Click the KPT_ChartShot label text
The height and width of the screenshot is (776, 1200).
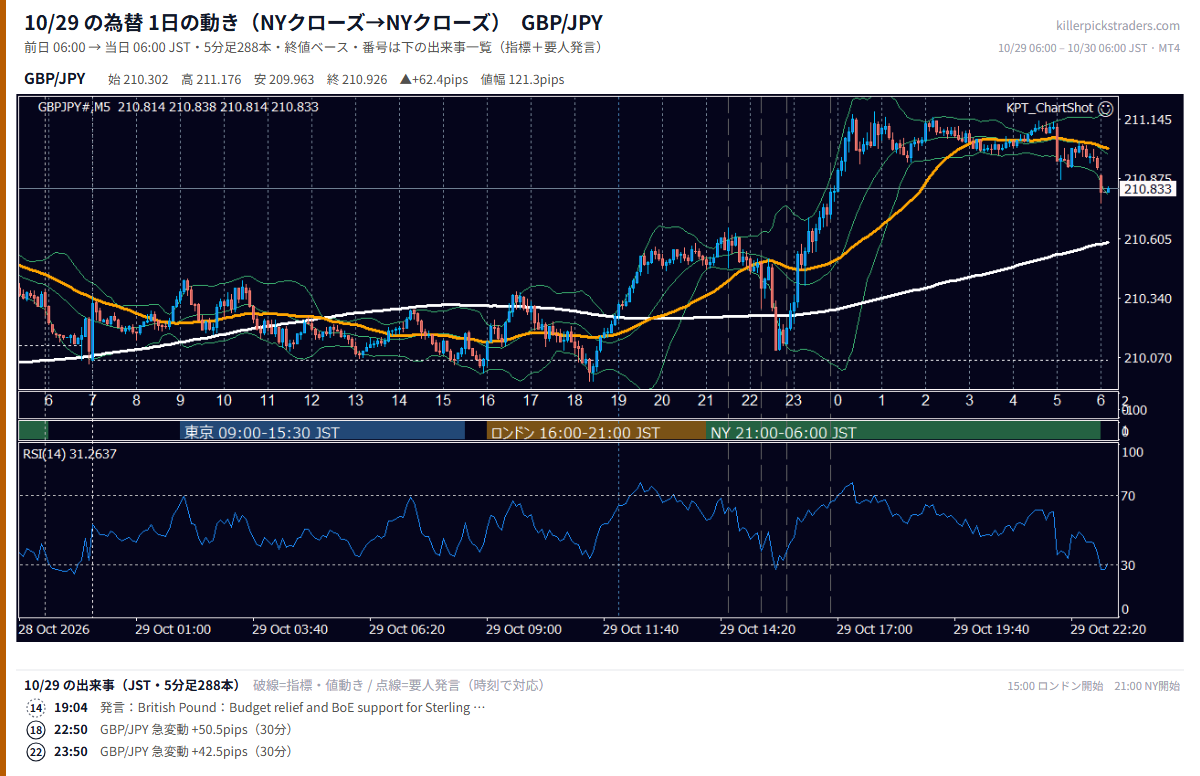pyautogui.click(x=1049, y=108)
